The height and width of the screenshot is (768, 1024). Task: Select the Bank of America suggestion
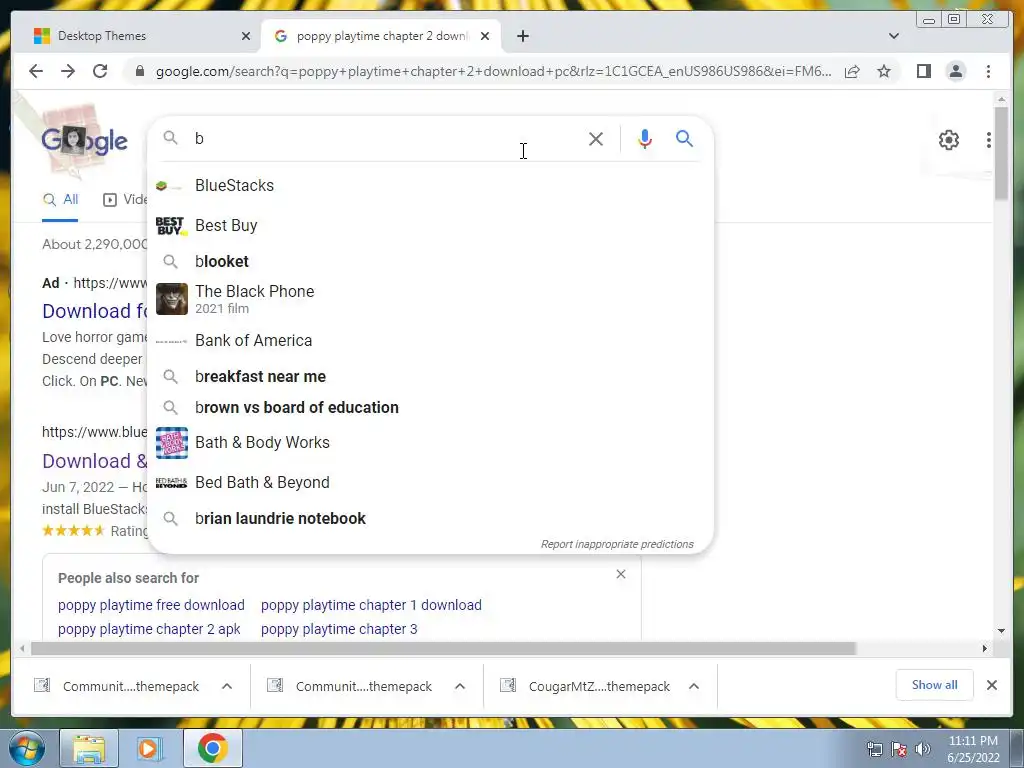(x=430, y=340)
